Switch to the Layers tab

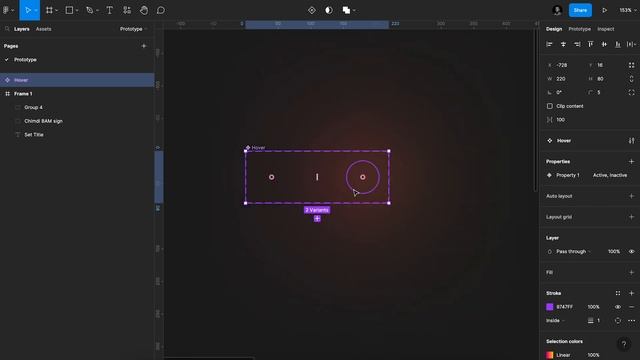point(22,29)
